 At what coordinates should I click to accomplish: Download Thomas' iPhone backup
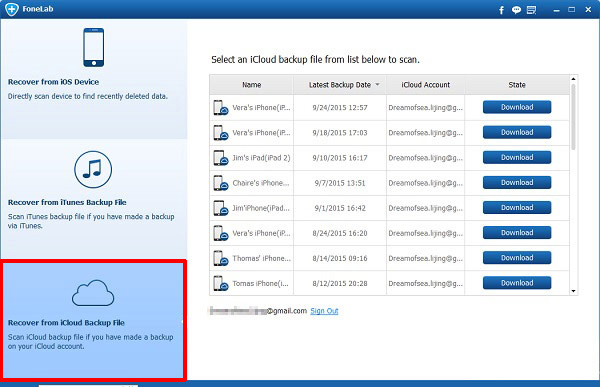pyautogui.click(x=517, y=258)
